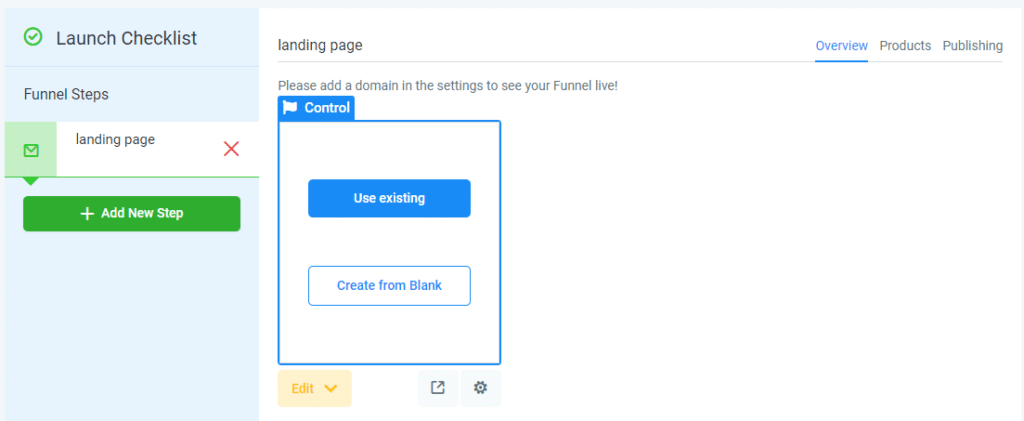Click Create from Blank button

point(389,285)
